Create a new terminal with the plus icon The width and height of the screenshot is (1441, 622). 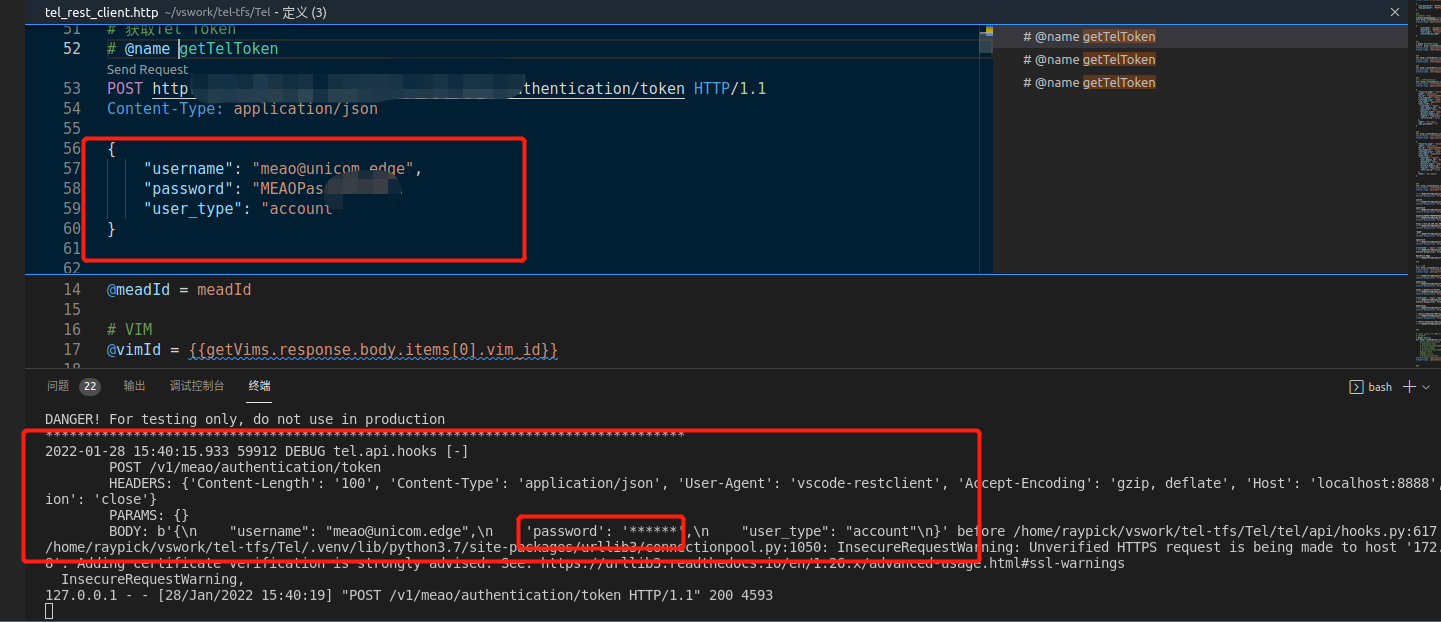[1408, 386]
